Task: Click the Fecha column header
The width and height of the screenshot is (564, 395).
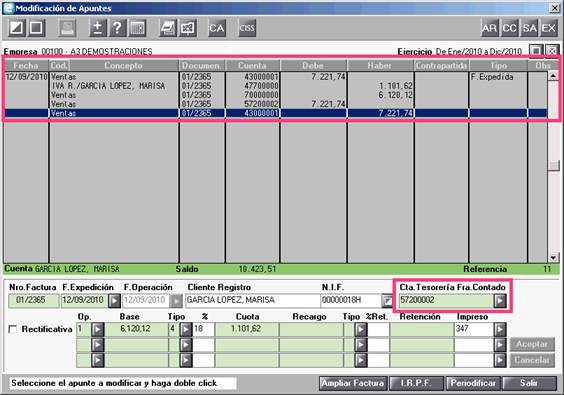Action: click(26, 65)
